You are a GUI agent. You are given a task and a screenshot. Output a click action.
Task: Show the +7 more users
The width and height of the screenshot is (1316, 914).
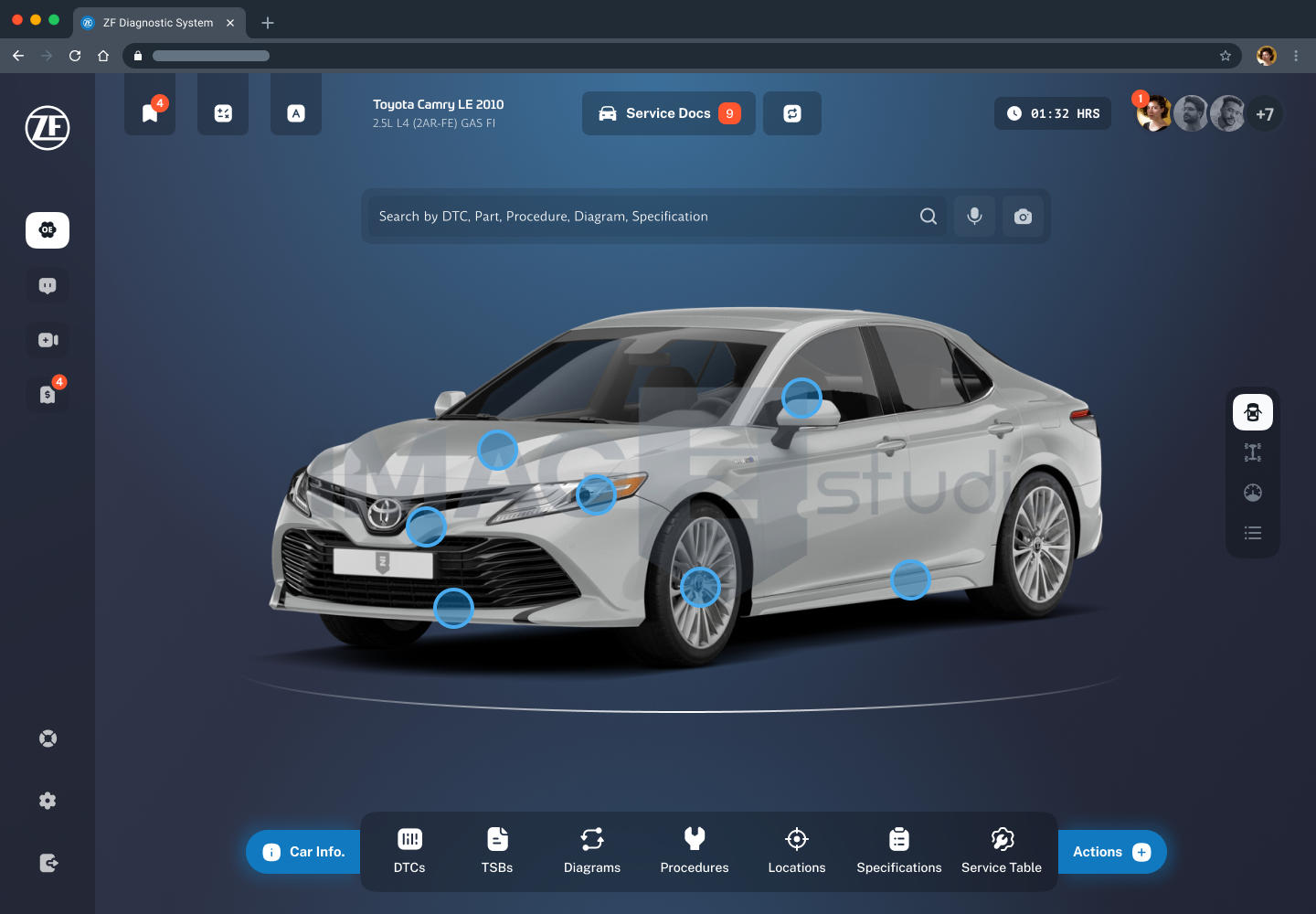point(1265,114)
